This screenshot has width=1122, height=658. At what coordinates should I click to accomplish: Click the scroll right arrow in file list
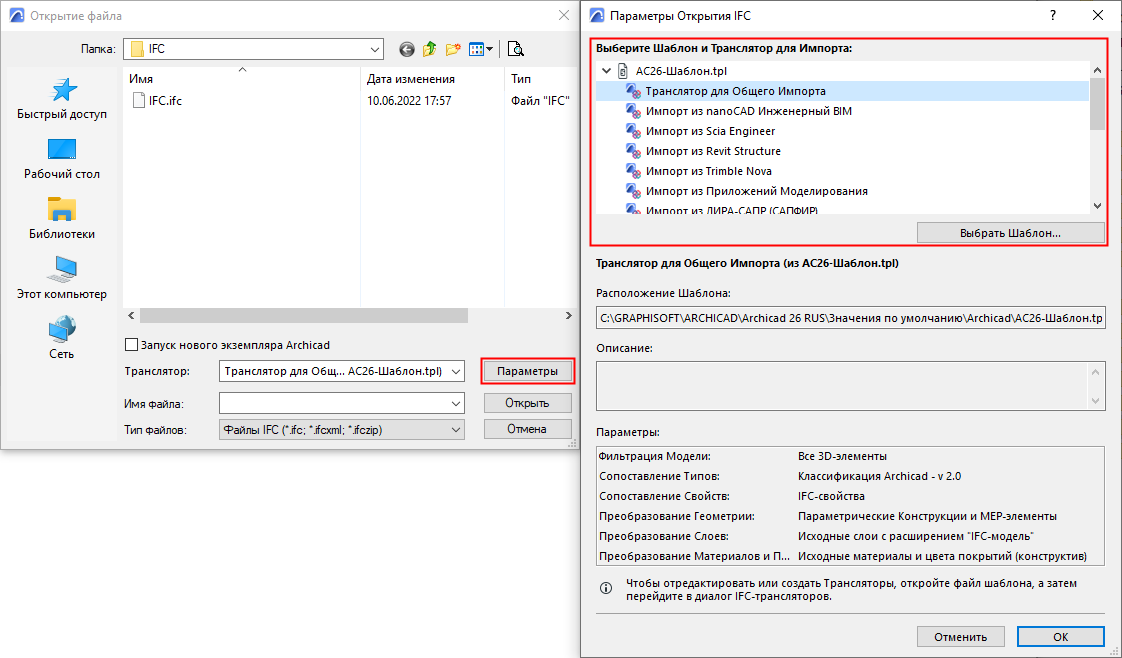pyautogui.click(x=569, y=315)
